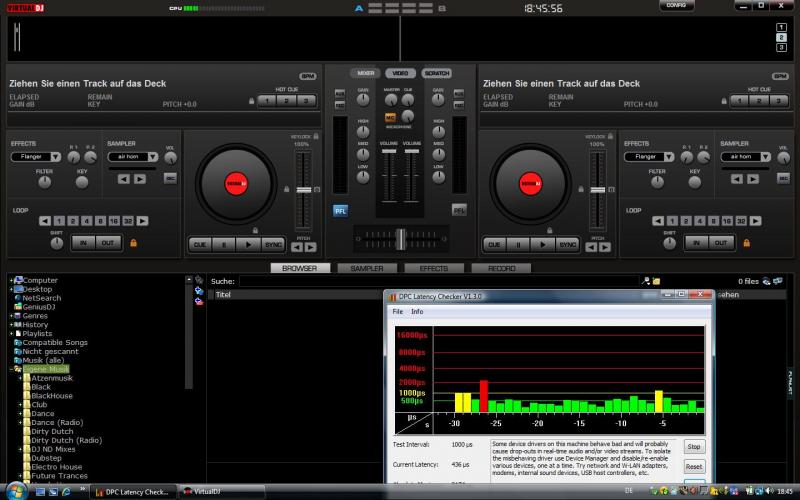Open the left deck air horn sampler dropdown
Image resolution: width=800 pixels, height=500 pixels.
click(x=153, y=157)
